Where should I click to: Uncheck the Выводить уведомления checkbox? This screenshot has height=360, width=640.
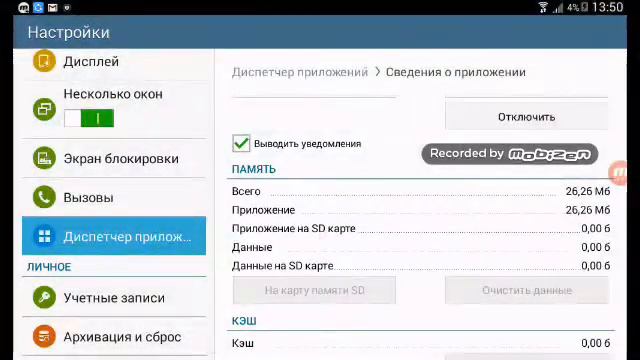pos(241,143)
